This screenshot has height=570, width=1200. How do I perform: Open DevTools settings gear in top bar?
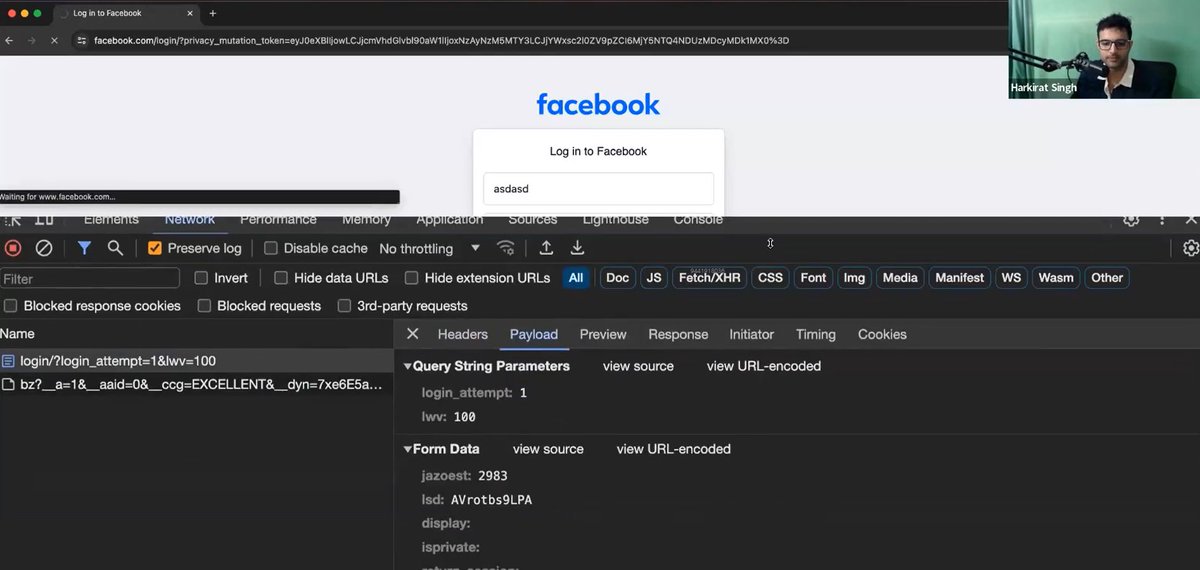tap(1131, 220)
